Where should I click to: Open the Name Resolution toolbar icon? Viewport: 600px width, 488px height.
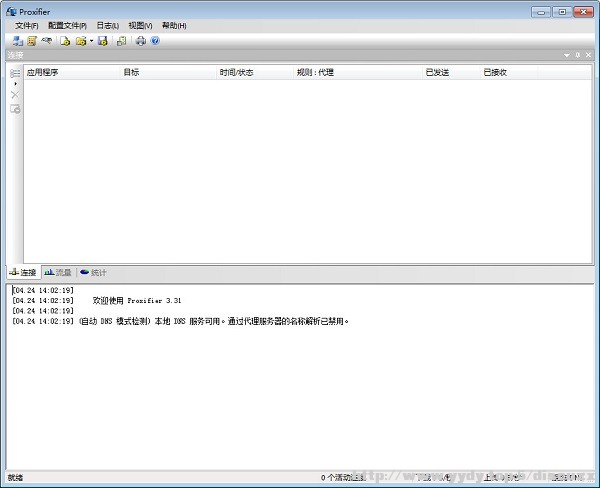point(47,40)
